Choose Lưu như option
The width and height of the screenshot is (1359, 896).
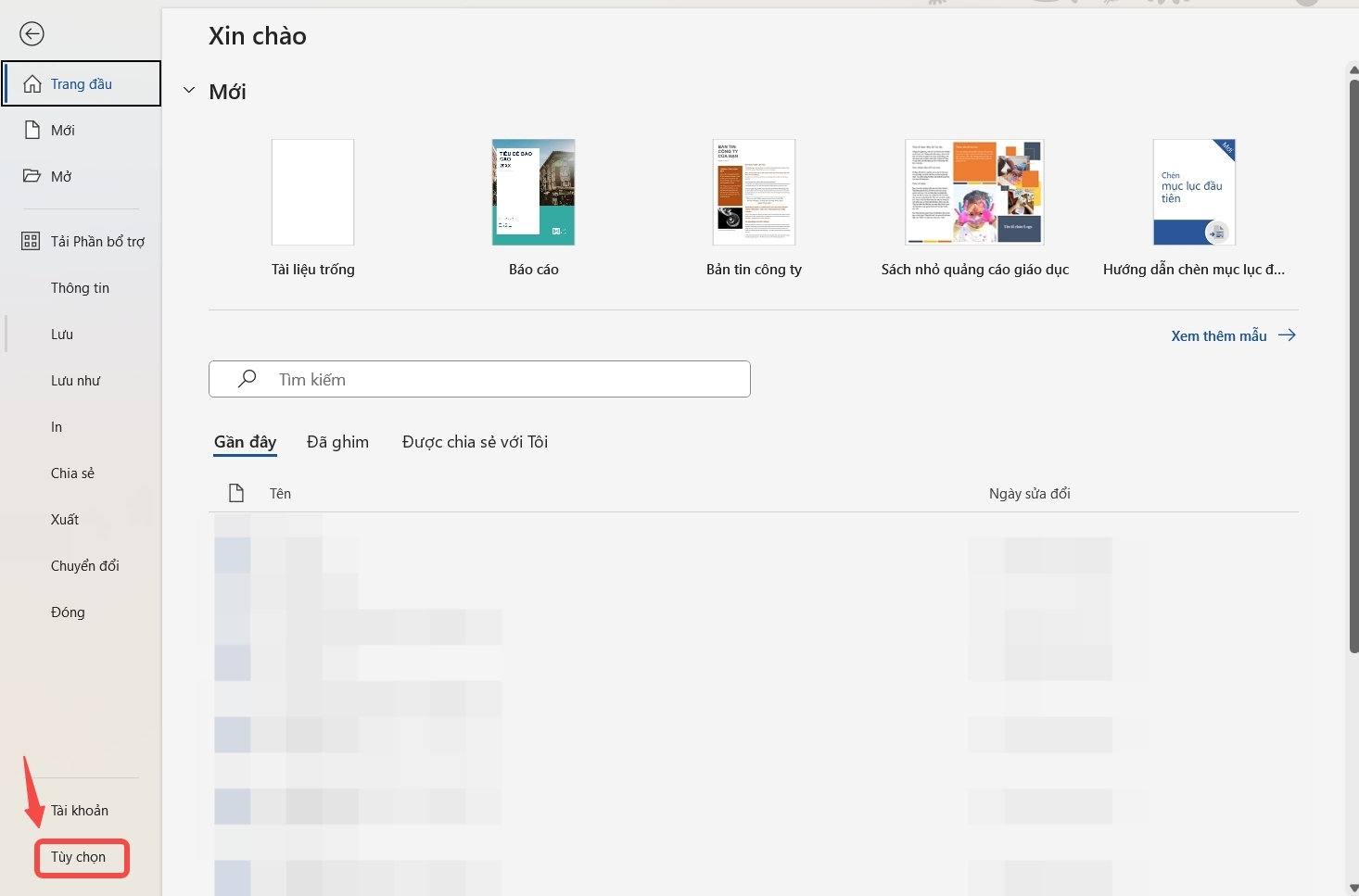click(x=75, y=380)
